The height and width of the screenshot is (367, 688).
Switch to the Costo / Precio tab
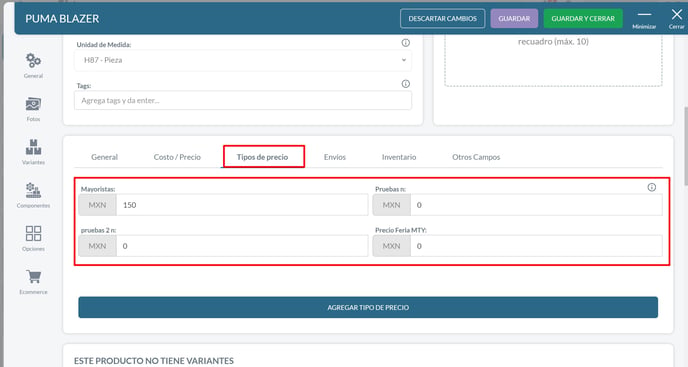(x=177, y=157)
